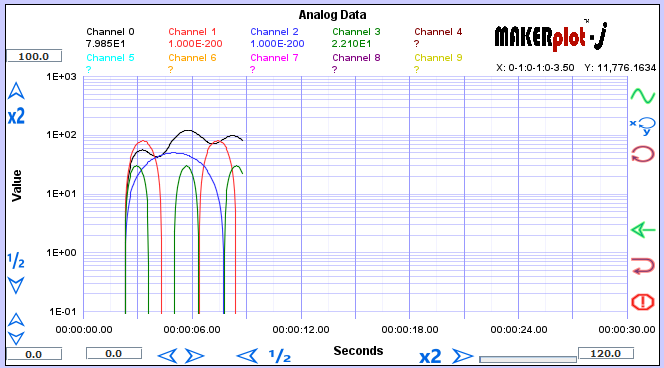This screenshot has width=664, height=368.
Task: Click the green left-pointing arrow icon
Action: pyautogui.click(x=643, y=230)
